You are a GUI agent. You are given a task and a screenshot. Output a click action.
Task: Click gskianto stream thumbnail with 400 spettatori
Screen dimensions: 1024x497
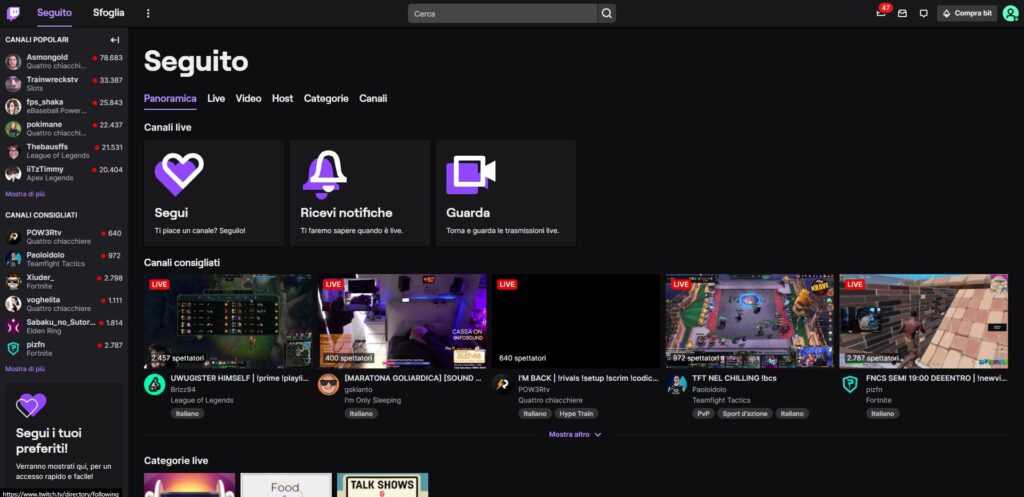click(402, 321)
